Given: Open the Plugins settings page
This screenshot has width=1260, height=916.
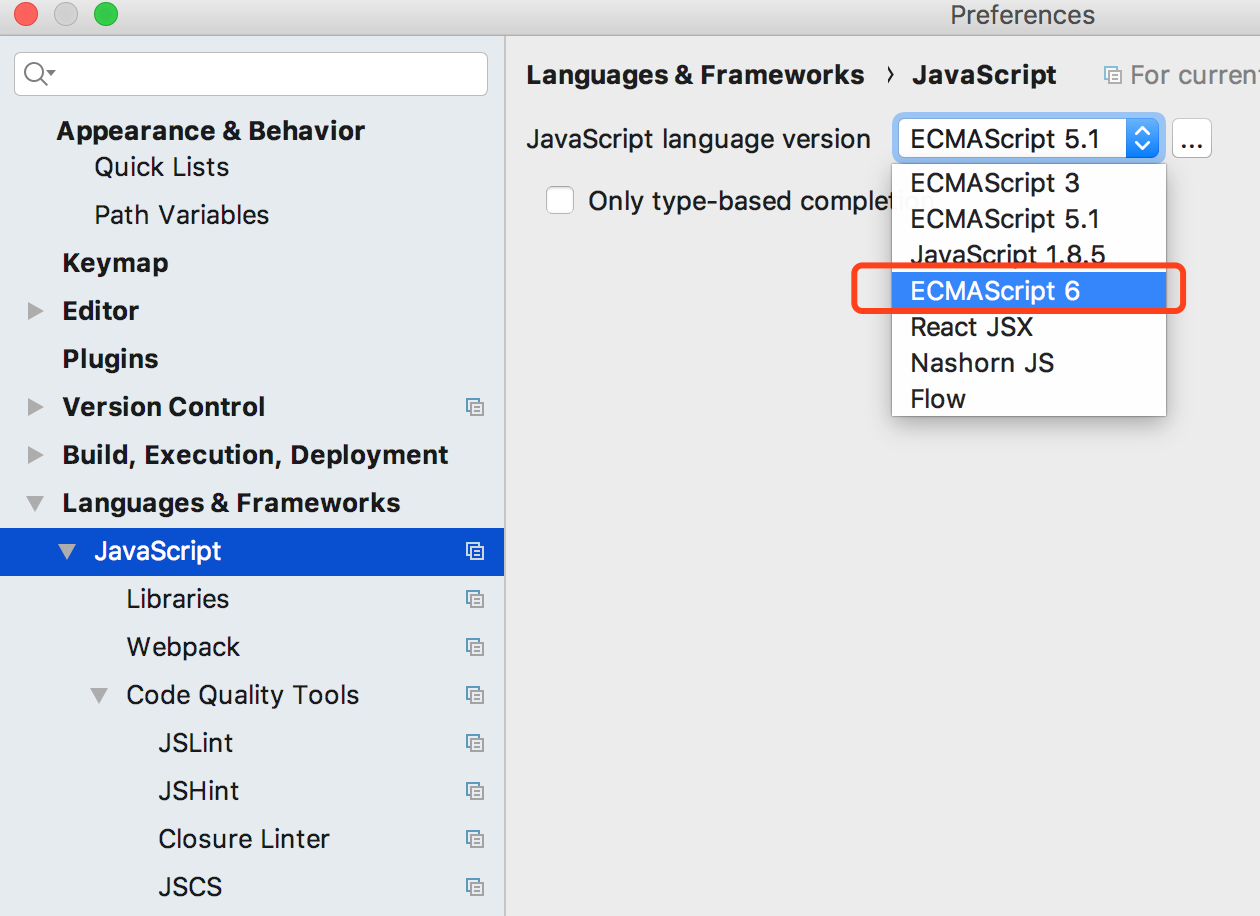Looking at the screenshot, I should pos(110,359).
